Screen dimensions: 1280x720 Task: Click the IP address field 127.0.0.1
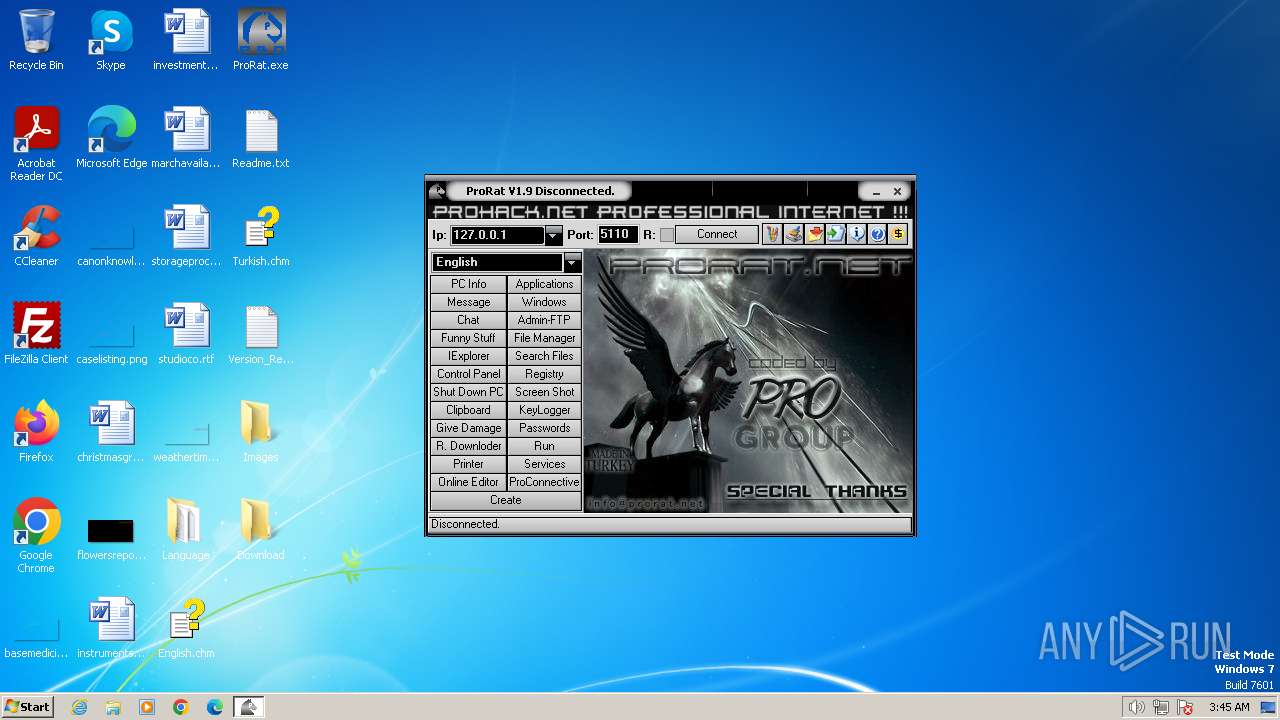[x=497, y=235]
